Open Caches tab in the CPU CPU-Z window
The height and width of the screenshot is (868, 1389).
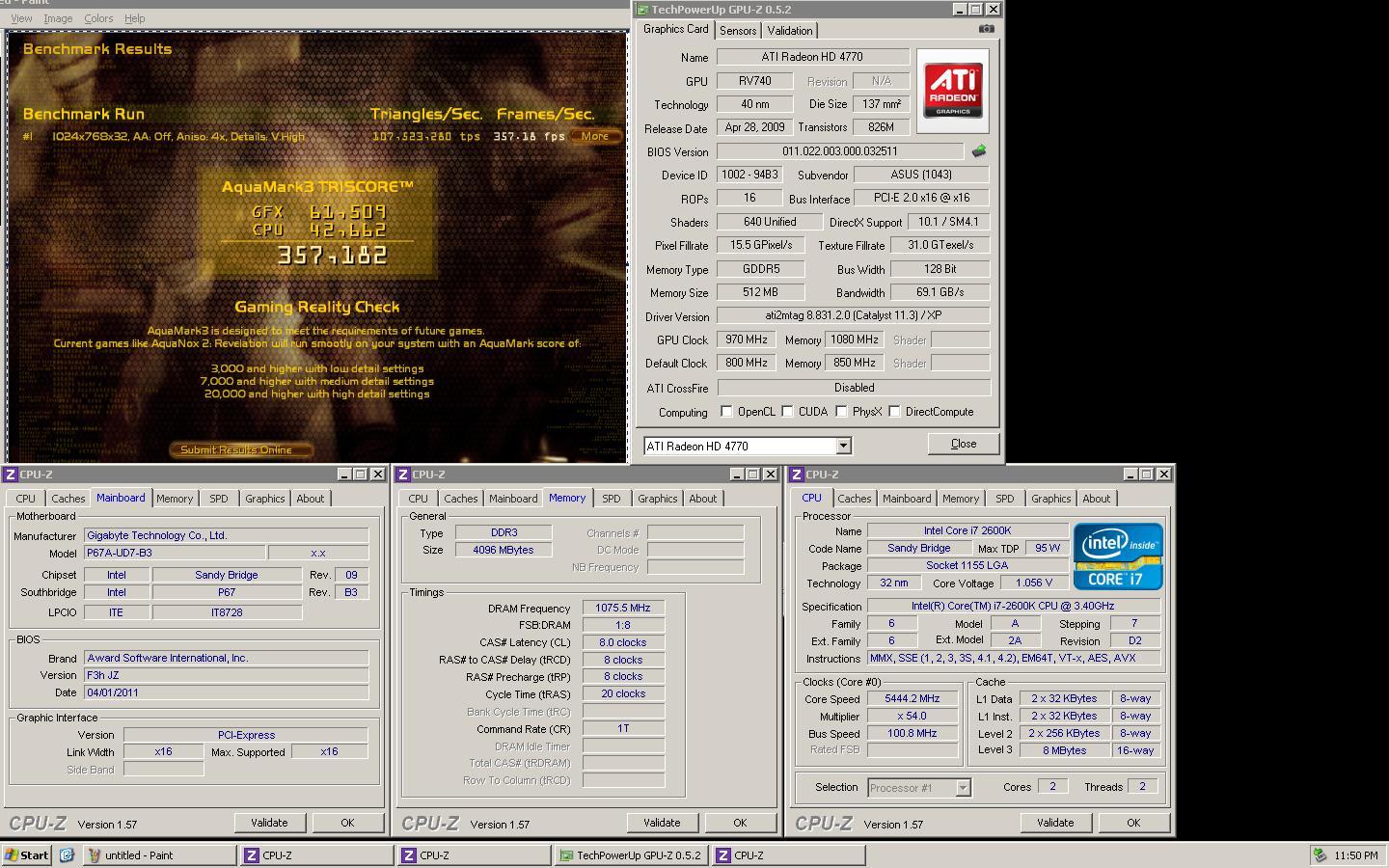tap(855, 499)
